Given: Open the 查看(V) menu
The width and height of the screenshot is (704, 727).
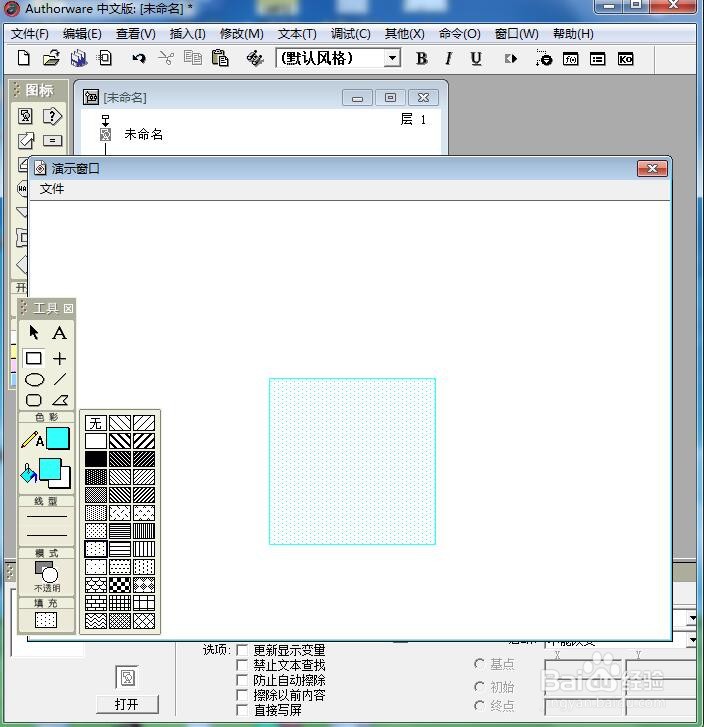Looking at the screenshot, I should [x=135, y=34].
